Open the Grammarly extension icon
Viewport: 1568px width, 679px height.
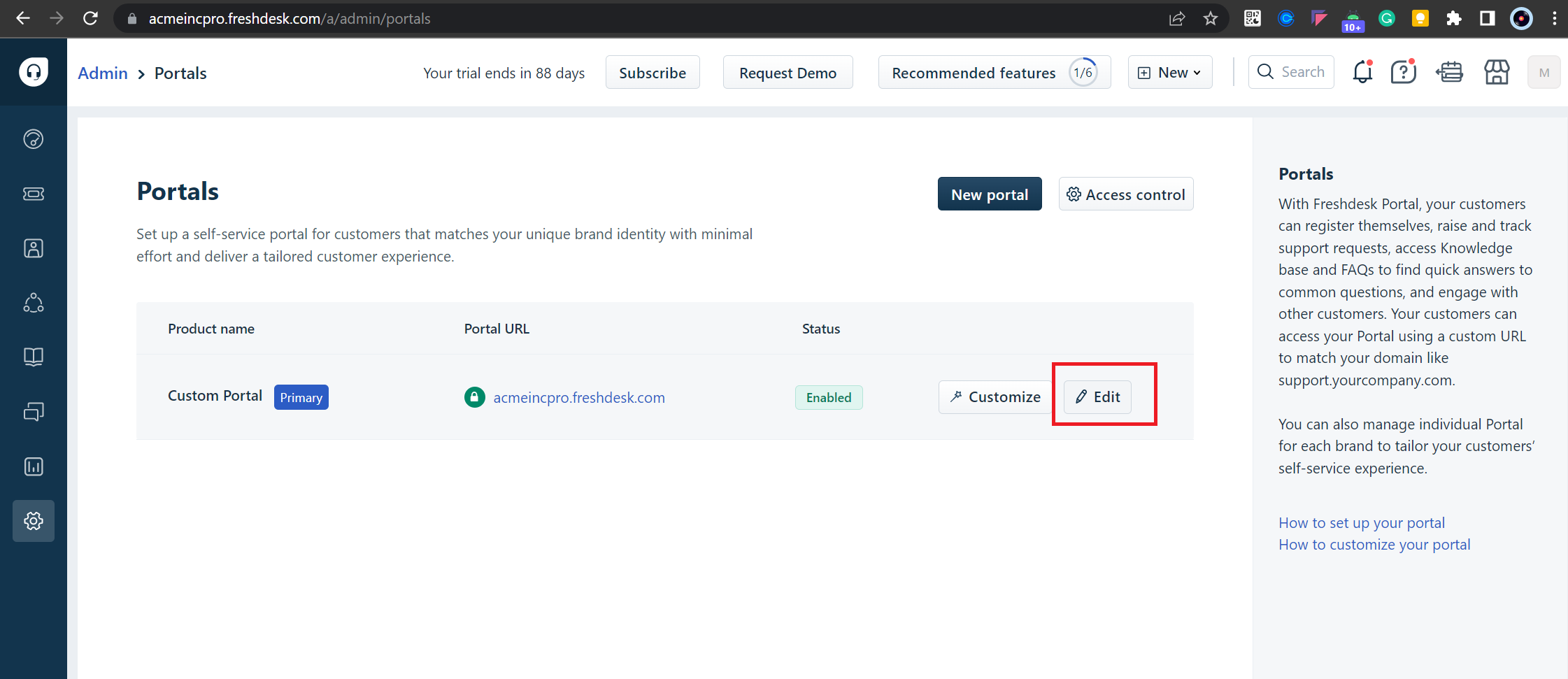[1387, 18]
